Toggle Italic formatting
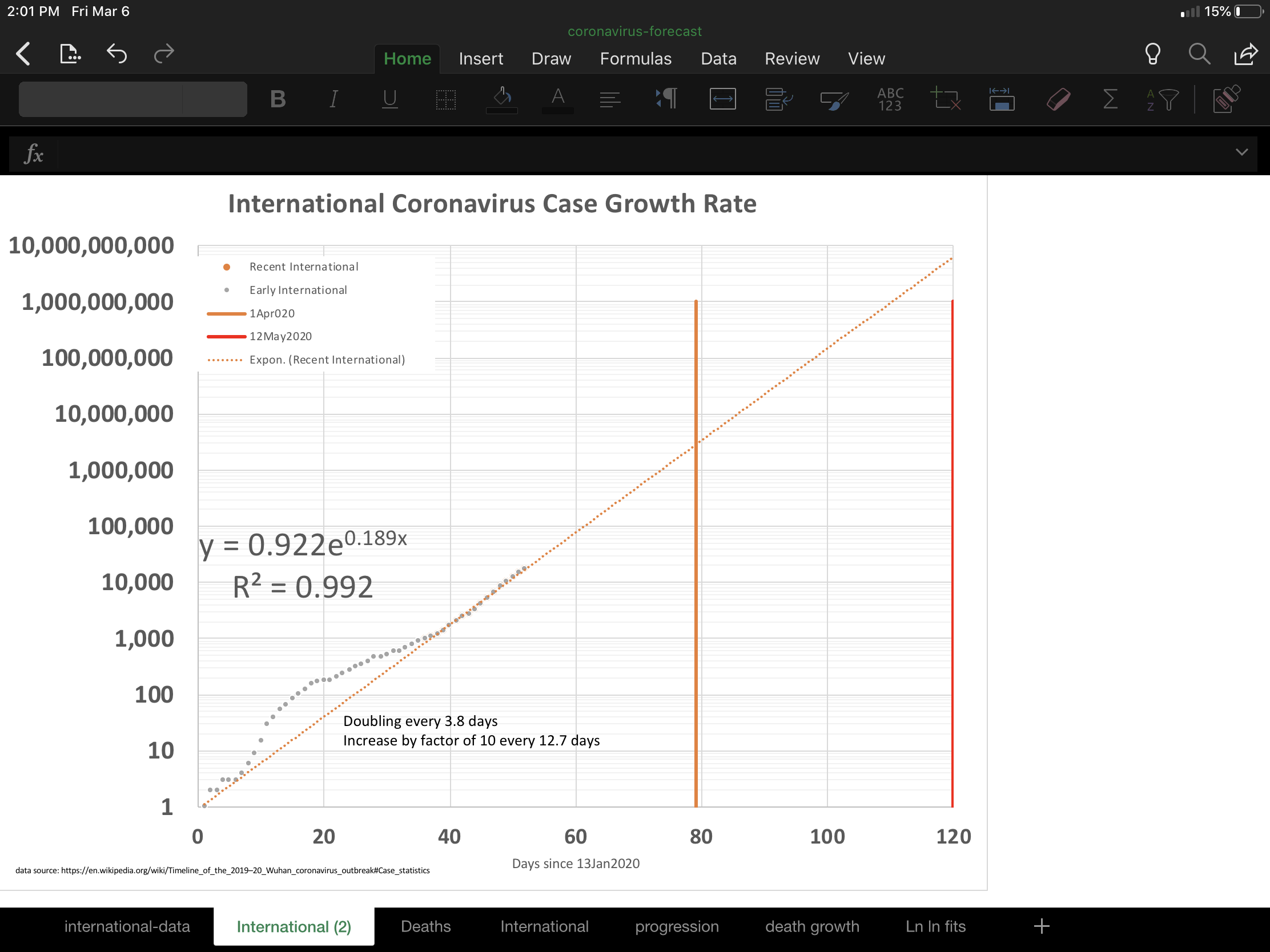This screenshot has width=1270, height=952. pyautogui.click(x=333, y=99)
